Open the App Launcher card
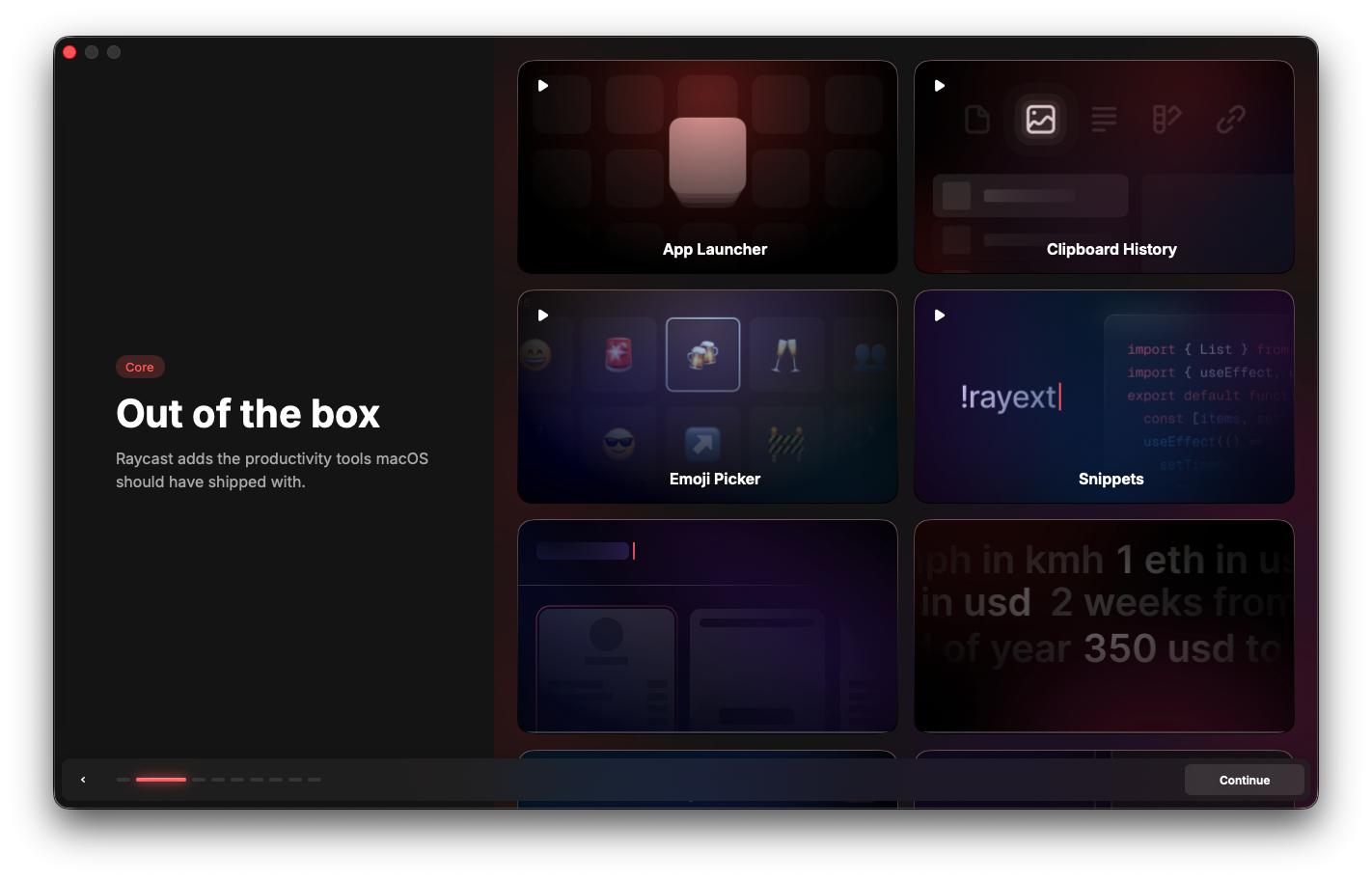 pos(707,167)
